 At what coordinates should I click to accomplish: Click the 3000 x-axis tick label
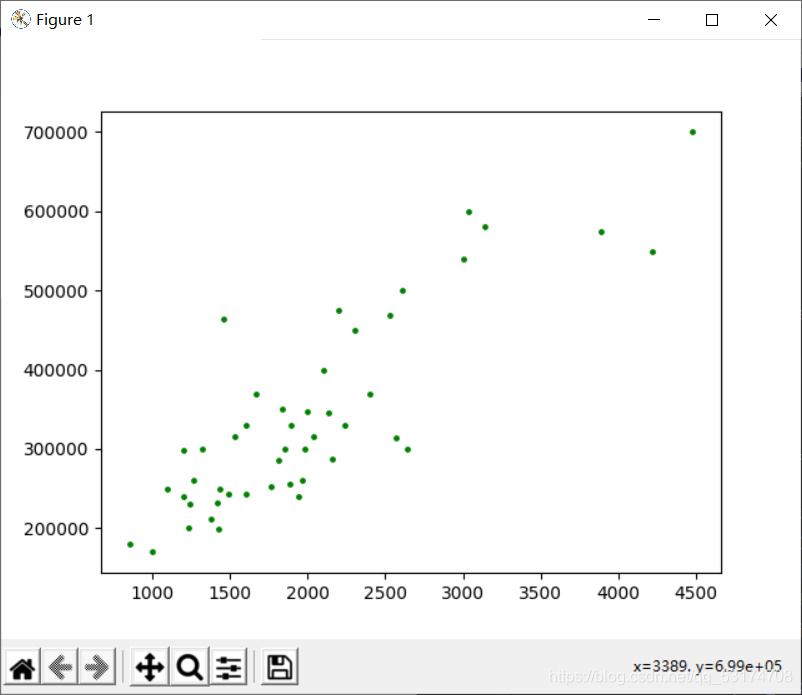coord(462,593)
